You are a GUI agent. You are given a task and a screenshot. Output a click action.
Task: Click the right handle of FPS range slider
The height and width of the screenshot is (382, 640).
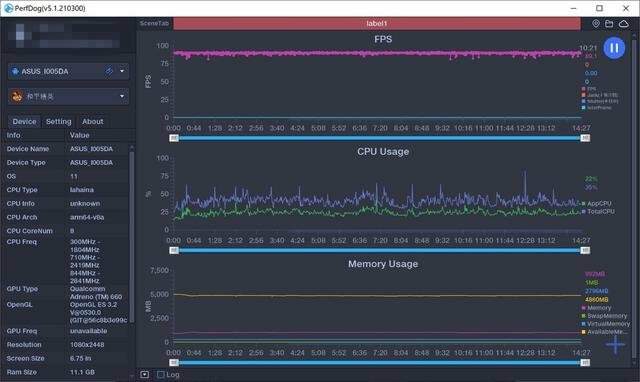coord(585,138)
